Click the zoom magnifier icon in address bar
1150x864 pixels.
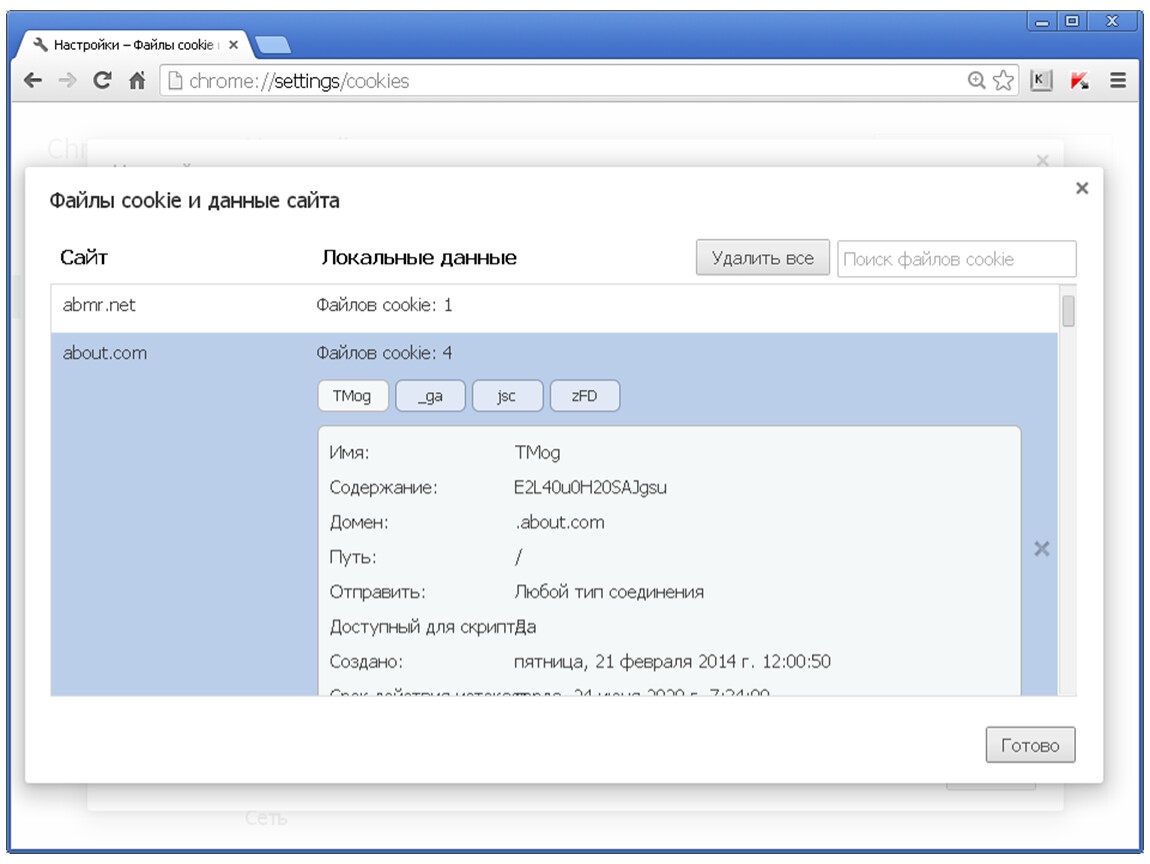click(x=976, y=80)
